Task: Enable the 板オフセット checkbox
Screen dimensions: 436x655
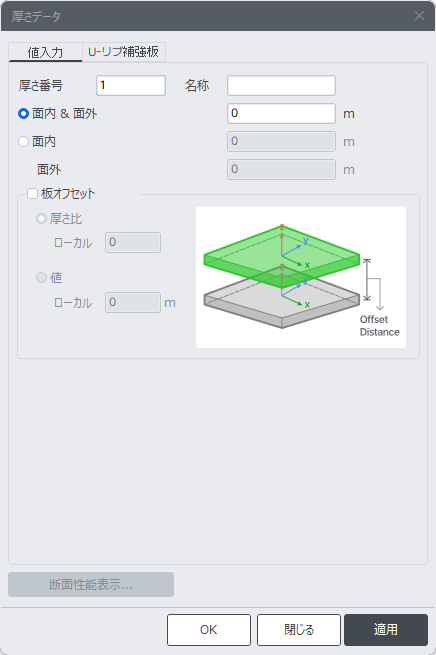Action: pos(32,194)
